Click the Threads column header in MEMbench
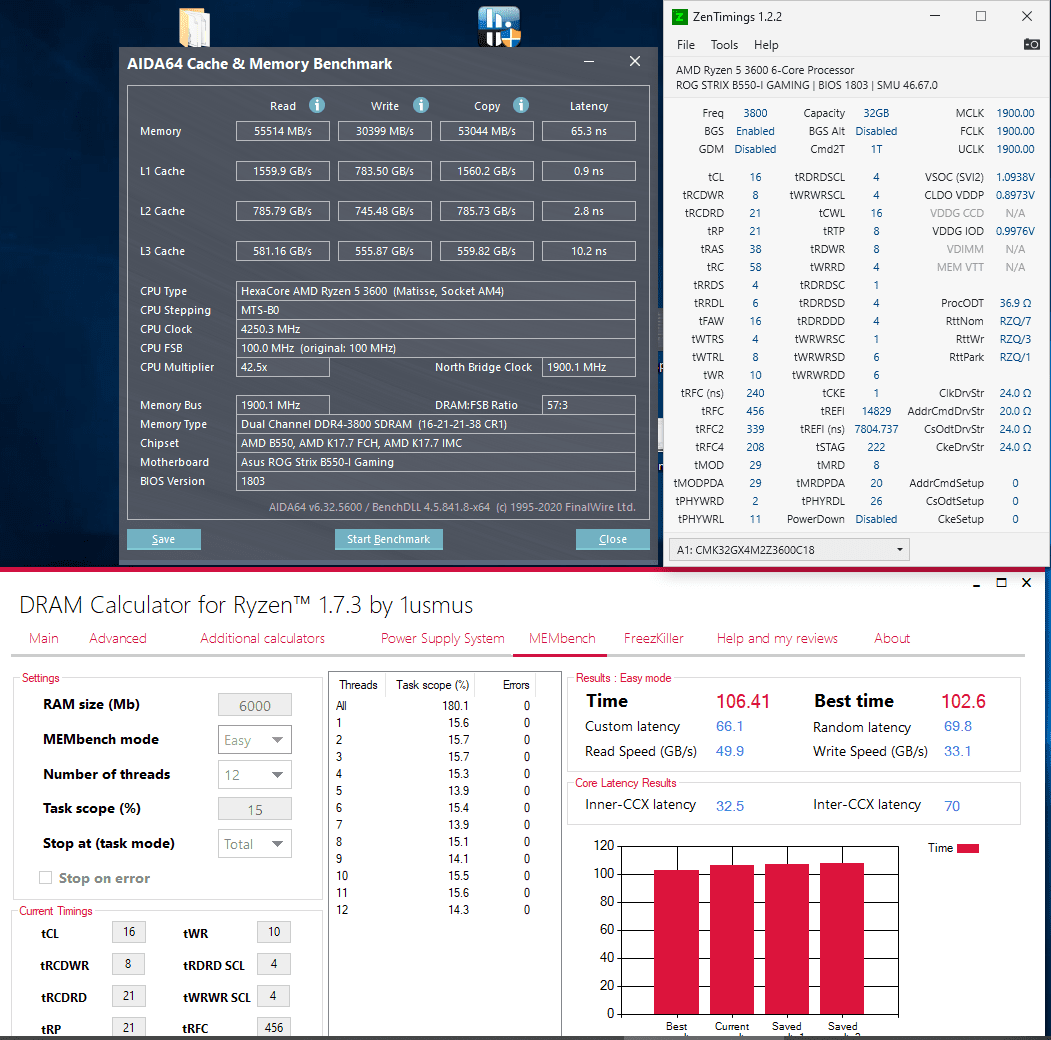The height and width of the screenshot is (1040, 1051). pyautogui.click(x=358, y=685)
